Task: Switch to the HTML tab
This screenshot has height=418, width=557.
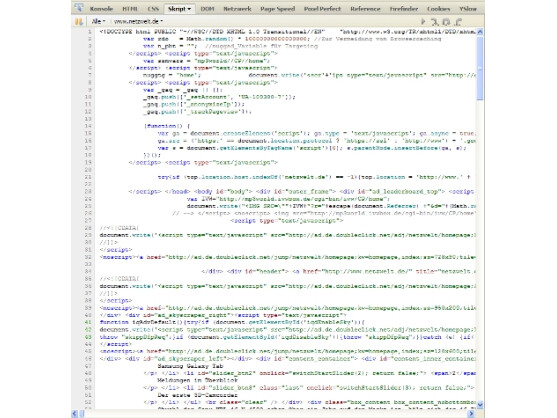Action: click(x=130, y=9)
